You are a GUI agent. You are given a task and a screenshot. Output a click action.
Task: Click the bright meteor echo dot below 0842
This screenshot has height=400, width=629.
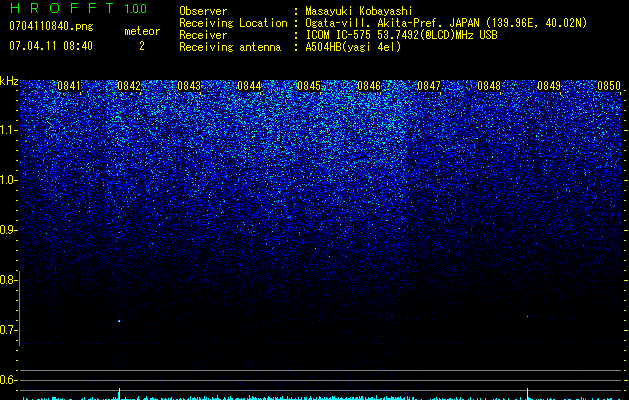(x=119, y=321)
